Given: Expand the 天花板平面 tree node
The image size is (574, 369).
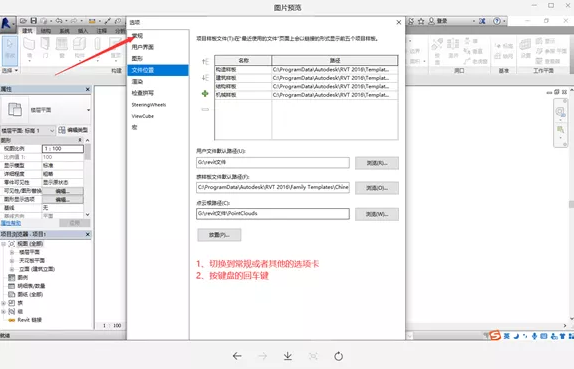Looking at the screenshot, I should click(12, 260).
